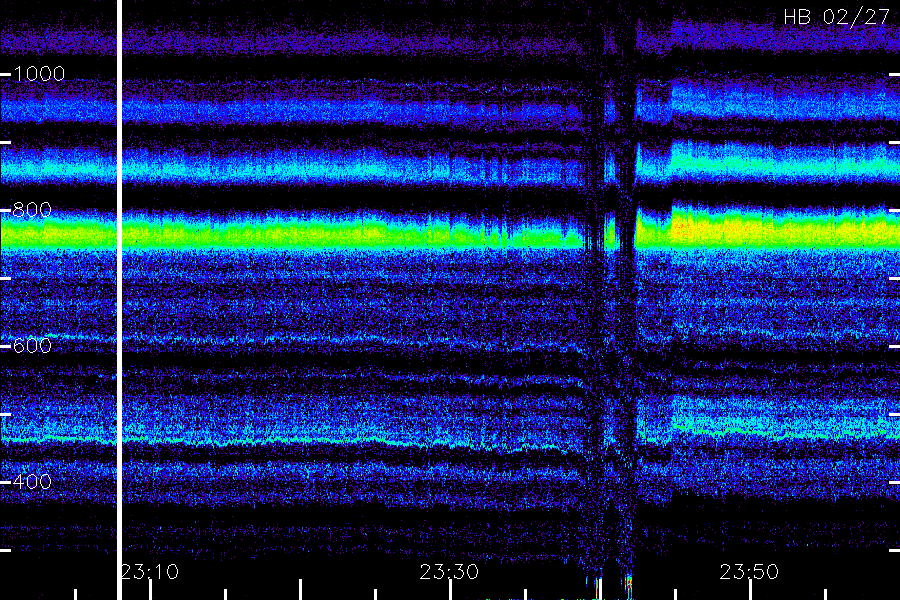Click the 1000 frequency axis label
This screenshot has width=900, height=600.
[x=39, y=74]
